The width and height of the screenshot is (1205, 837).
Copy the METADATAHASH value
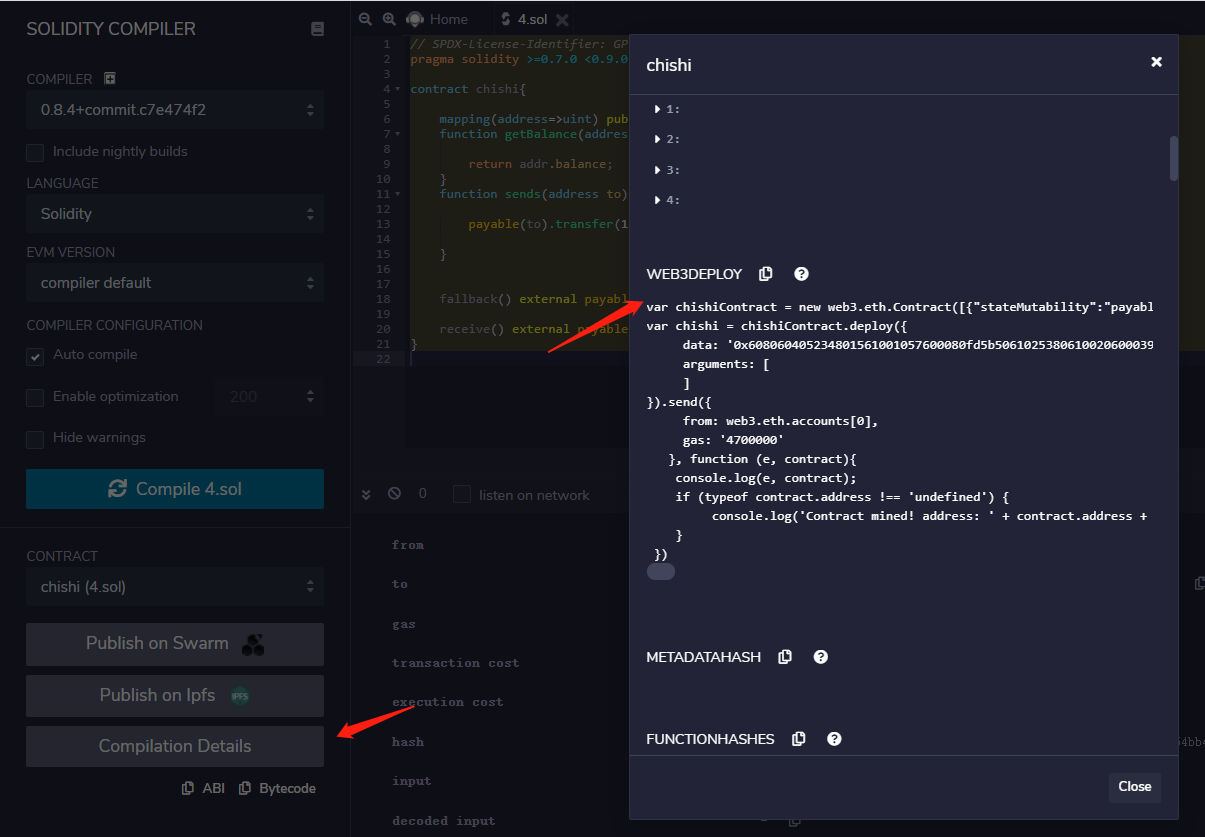click(785, 657)
